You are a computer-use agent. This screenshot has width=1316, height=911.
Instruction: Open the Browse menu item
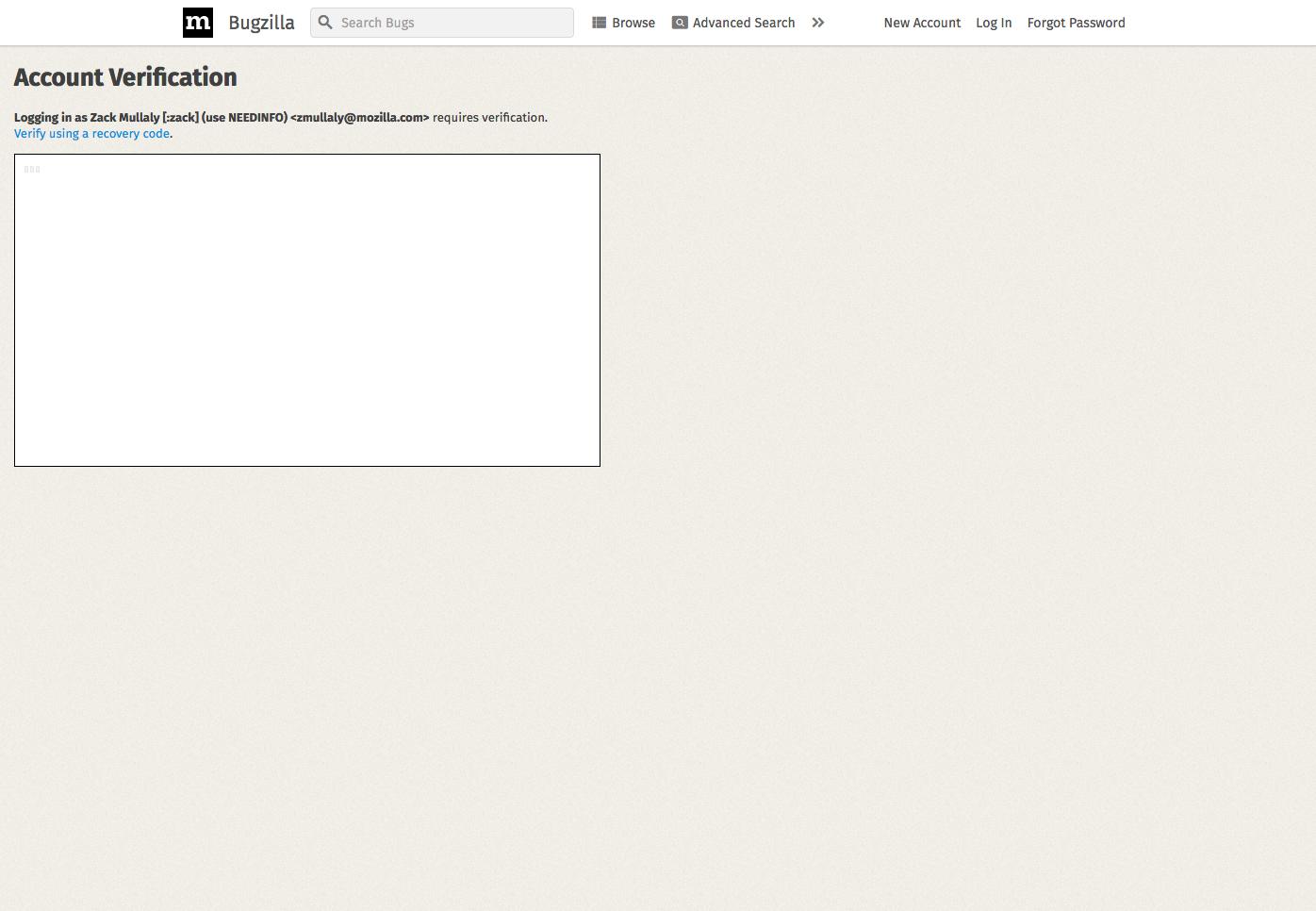click(x=633, y=22)
